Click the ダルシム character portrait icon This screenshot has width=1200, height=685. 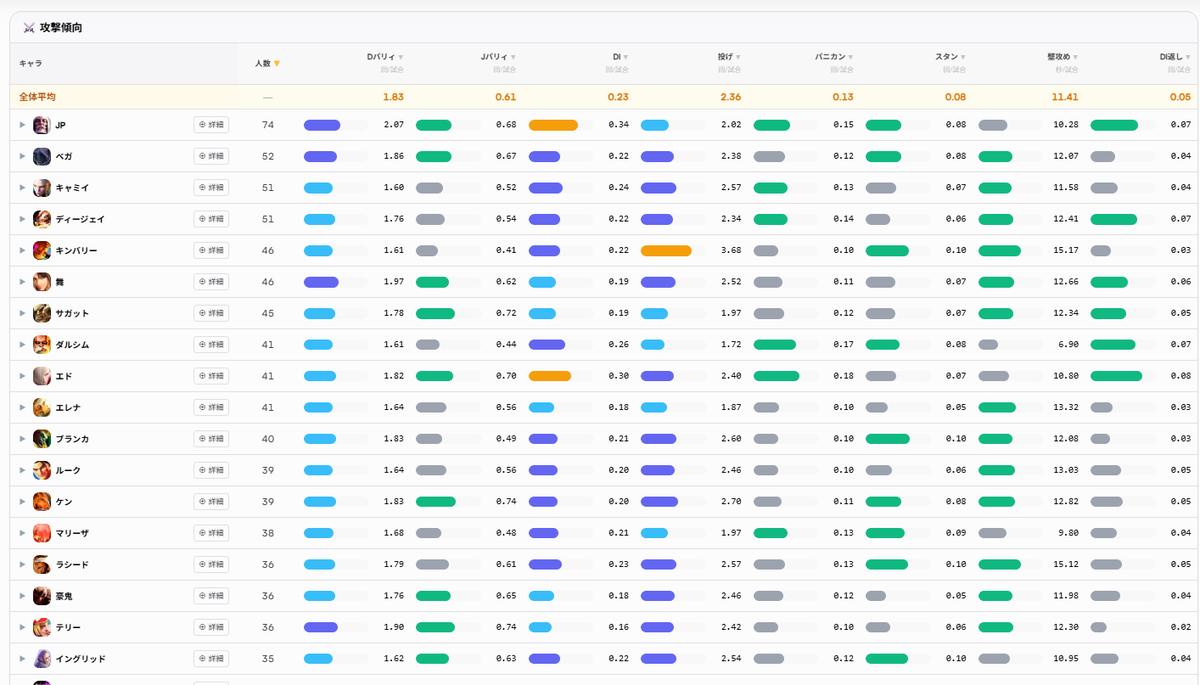[41, 345]
